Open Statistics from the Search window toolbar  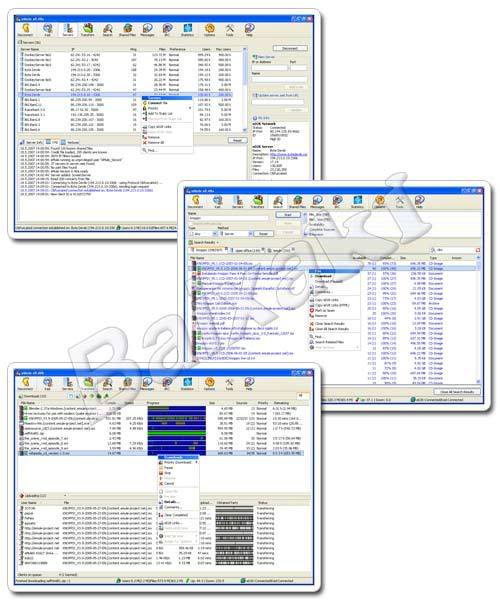point(357,202)
